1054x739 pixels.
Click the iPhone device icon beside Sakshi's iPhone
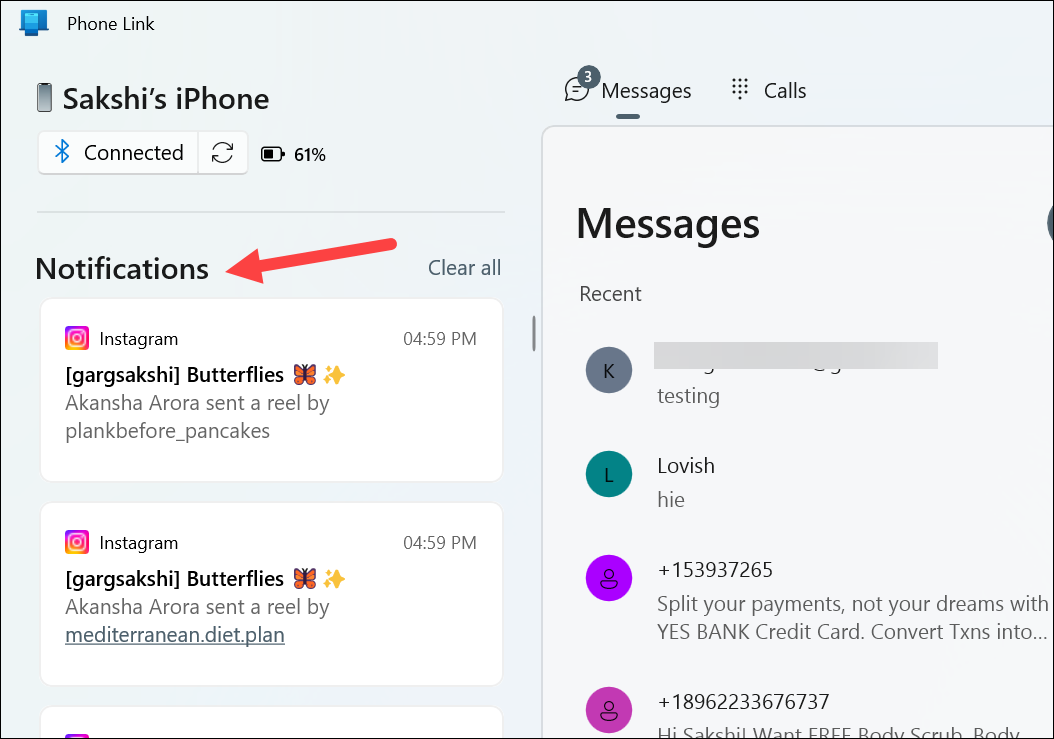click(x=44, y=98)
